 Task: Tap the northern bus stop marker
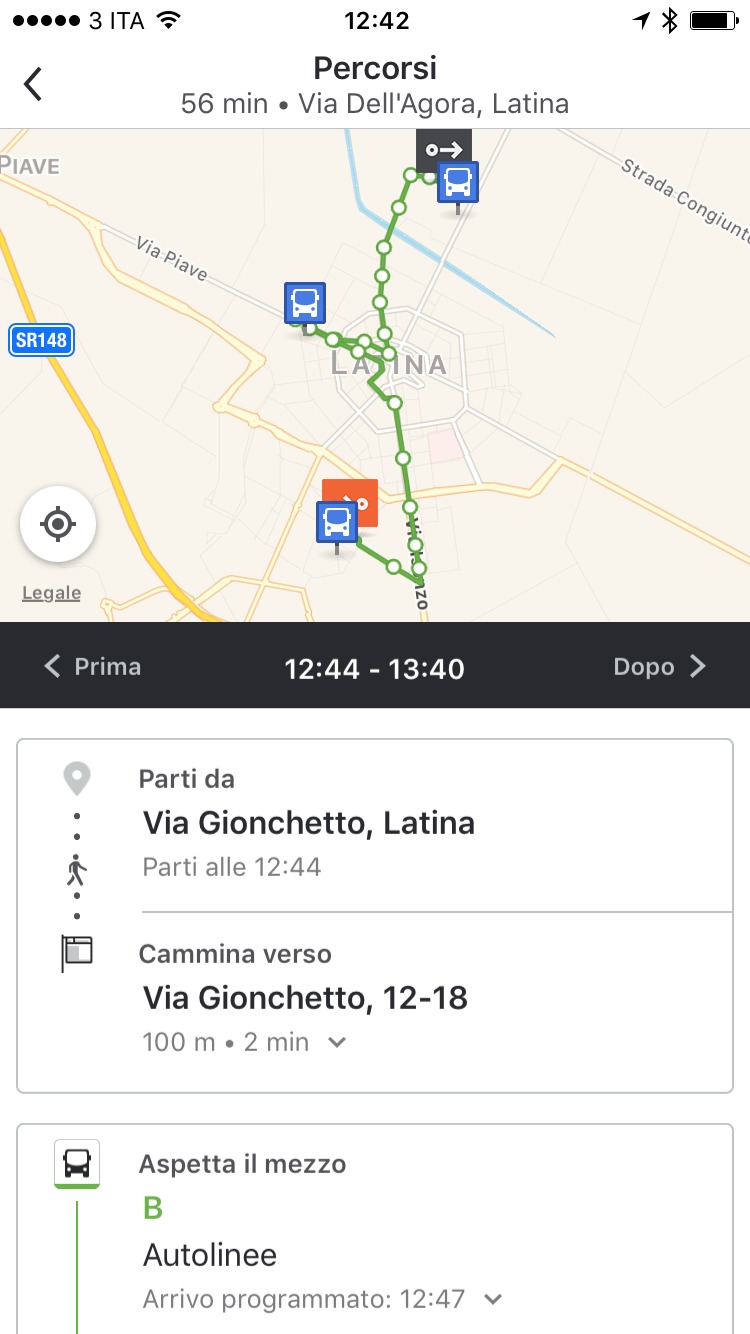pyautogui.click(x=458, y=183)
